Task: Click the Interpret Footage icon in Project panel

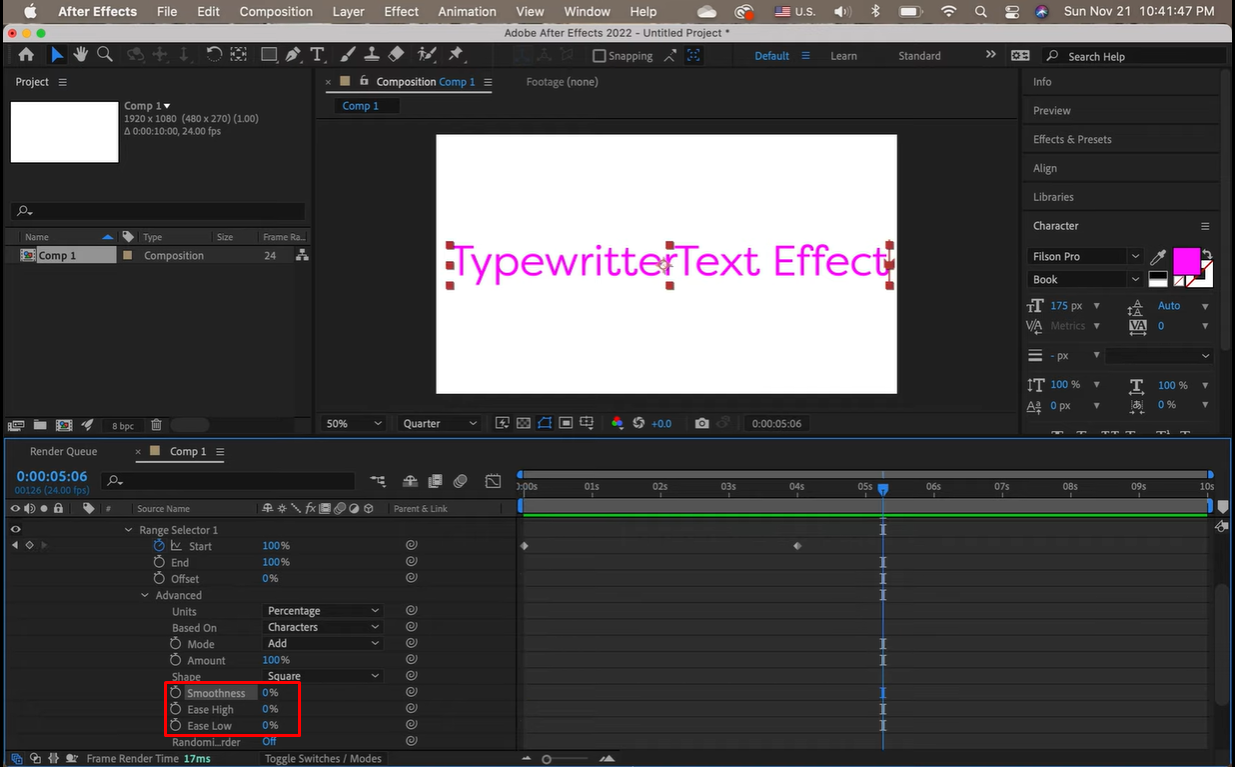Action: coord(16,425)
